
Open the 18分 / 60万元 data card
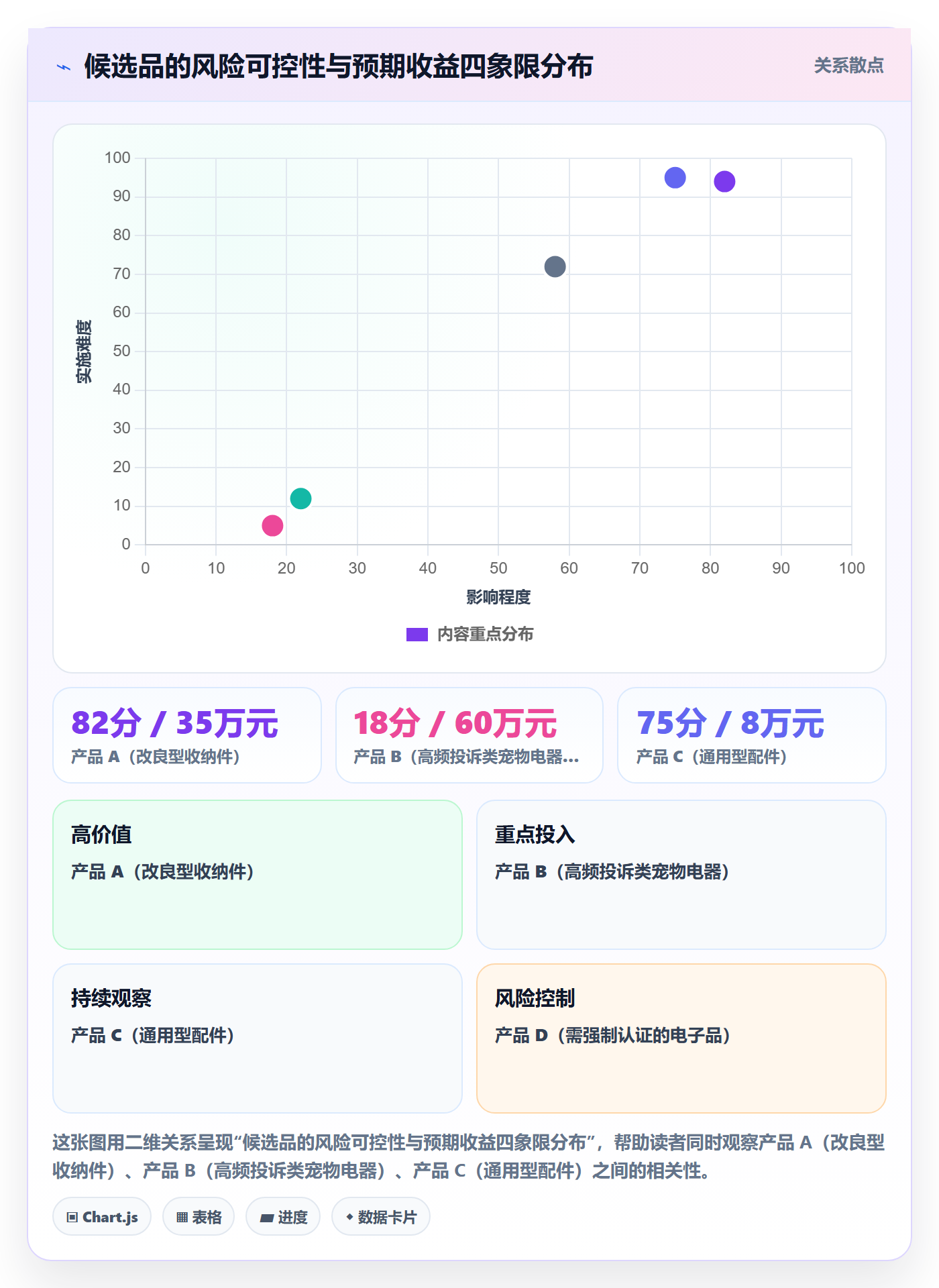[x=469, y=735]
